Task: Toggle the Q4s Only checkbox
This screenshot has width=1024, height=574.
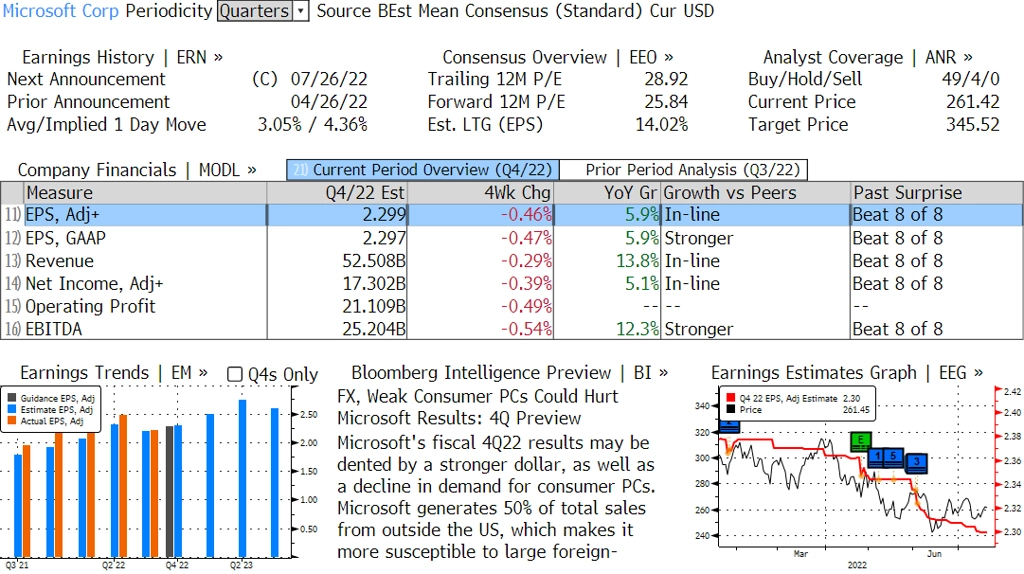Action: point(234,374)
